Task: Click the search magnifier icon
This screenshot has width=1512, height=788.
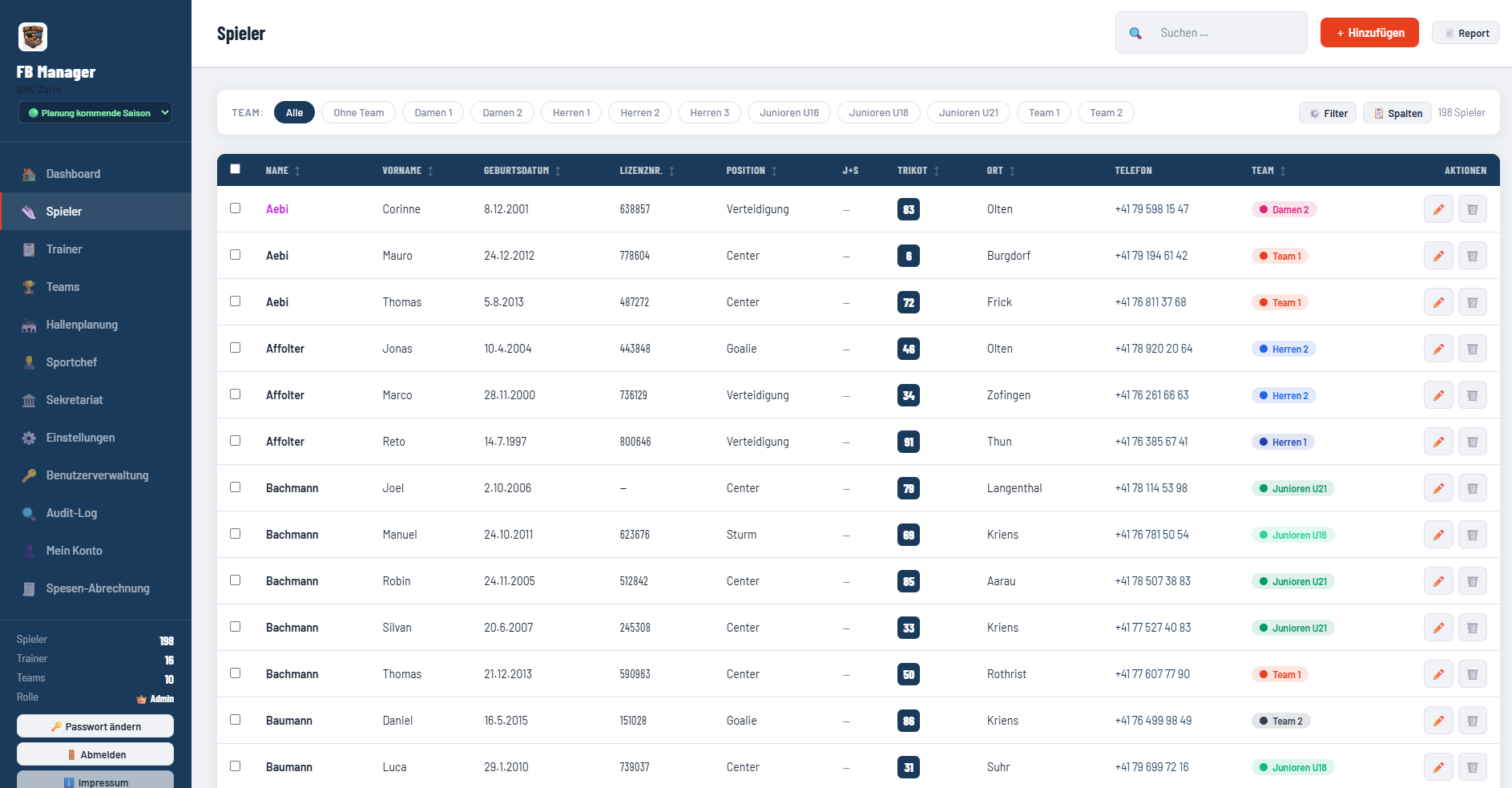Action: pyautogui.click(x=1135, y=33)
